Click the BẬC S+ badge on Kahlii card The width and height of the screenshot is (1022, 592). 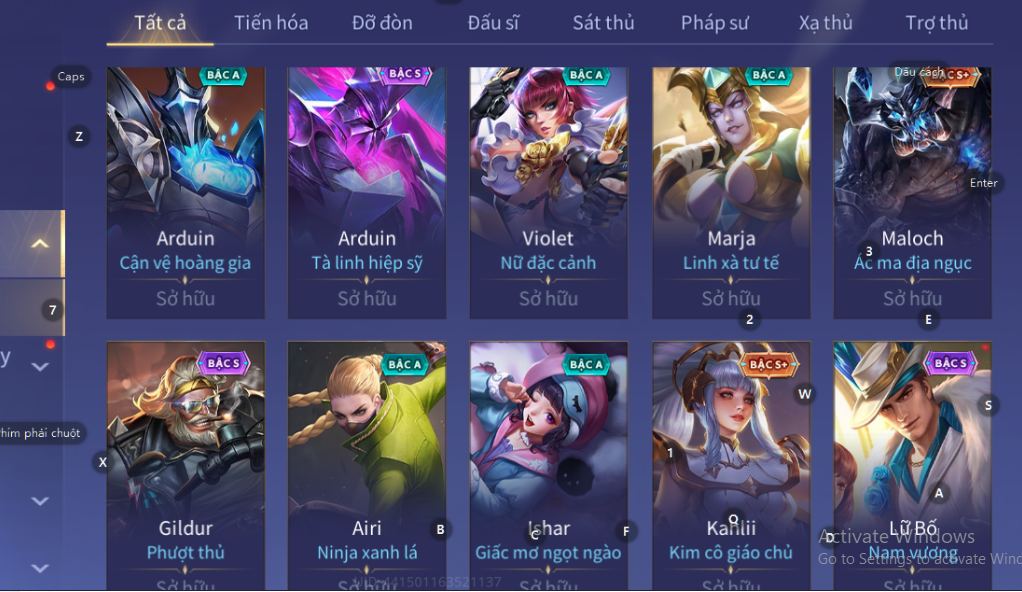768,364
